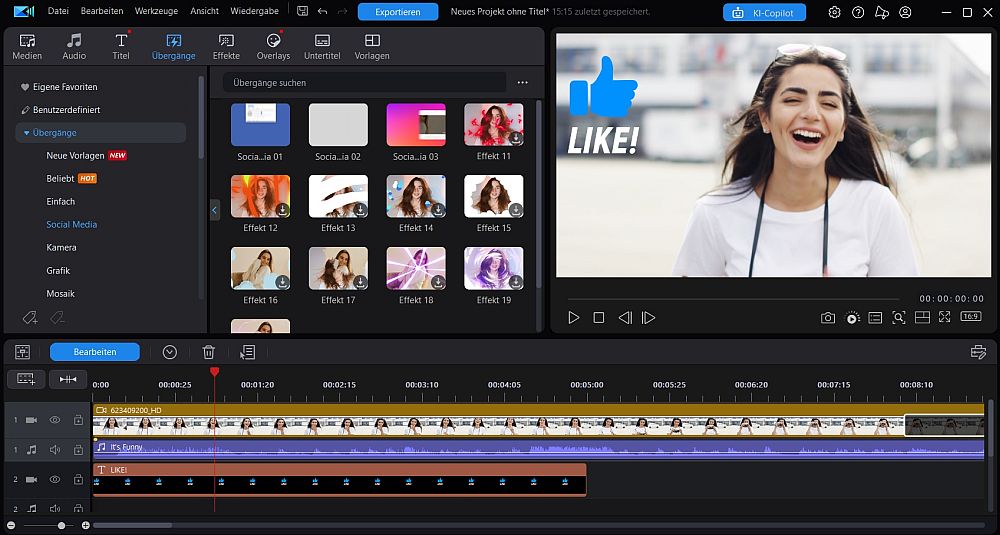
Task: Expand preview to fullscreen
Action: point(945,317)
